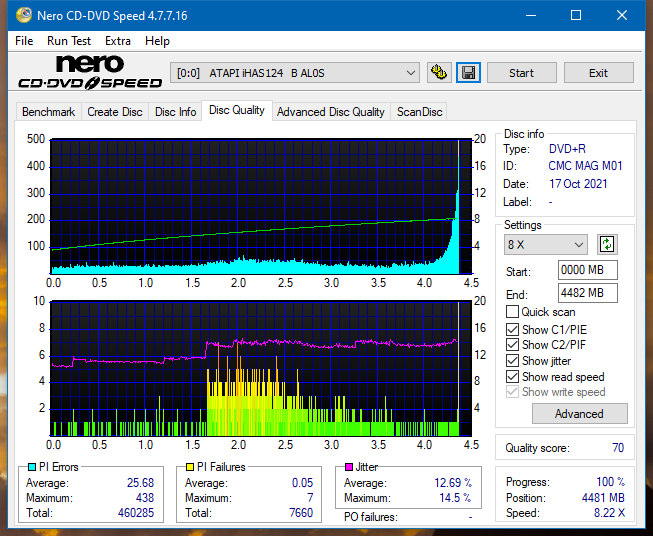This screenshot has height=536, width=653.
Task: Open the ATAPI iHAS124 drive dropdown
Action: [x=295, y=73]
